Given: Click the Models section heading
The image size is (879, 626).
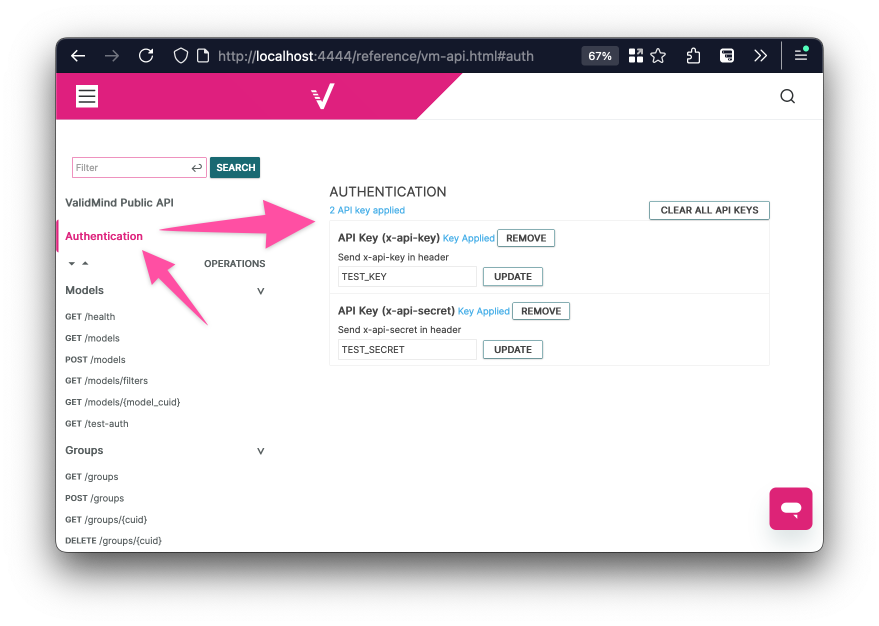Looking at the screenshot, I should click(x=85, y=290).
